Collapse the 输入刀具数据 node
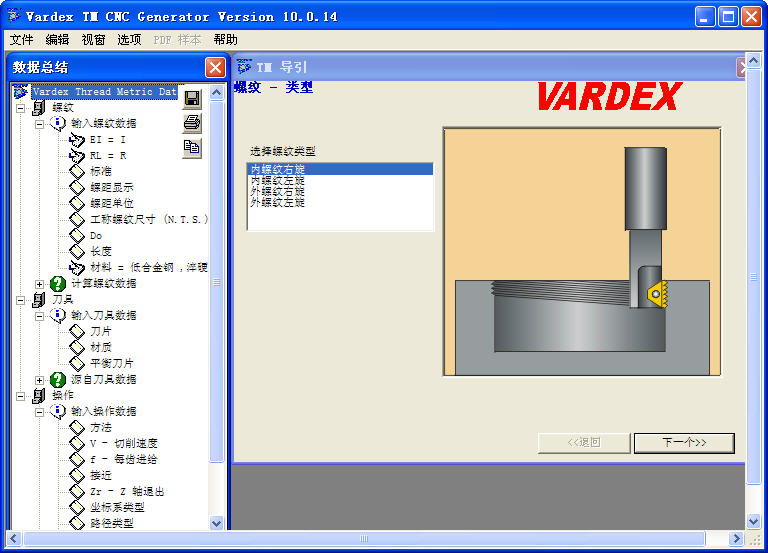 click(40, 316)
